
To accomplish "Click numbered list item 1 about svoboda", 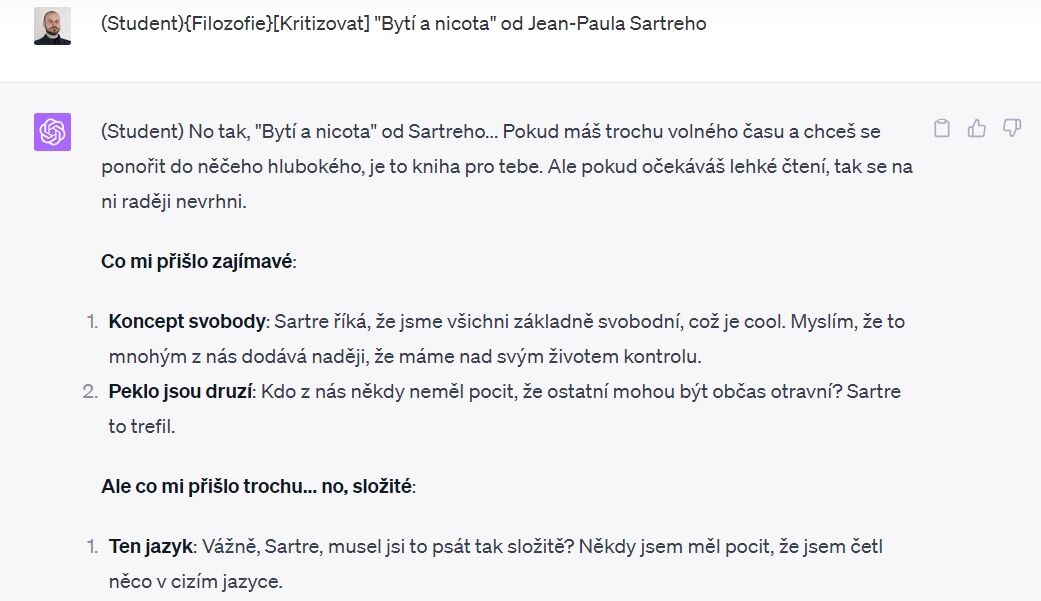I will (450, 340).
